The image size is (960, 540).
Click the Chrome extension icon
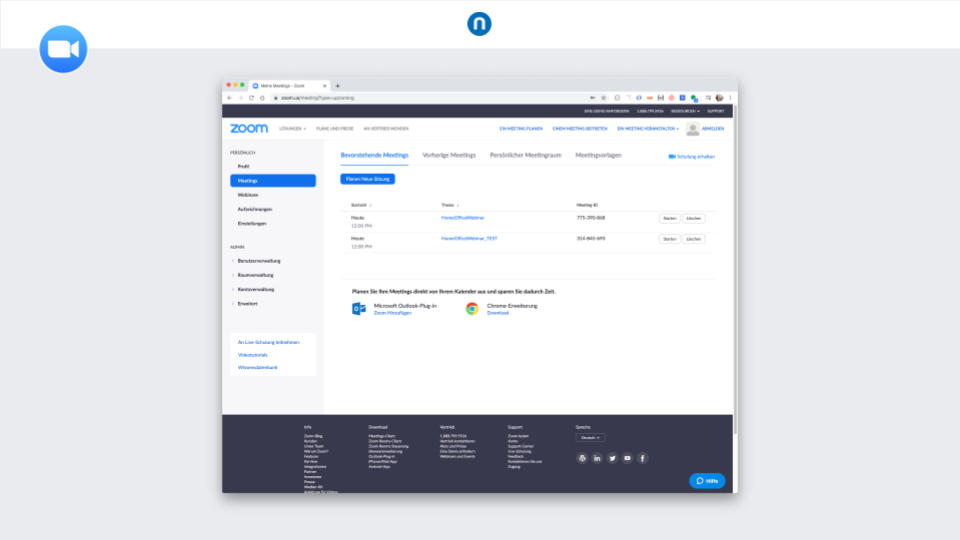coord(472,309)
